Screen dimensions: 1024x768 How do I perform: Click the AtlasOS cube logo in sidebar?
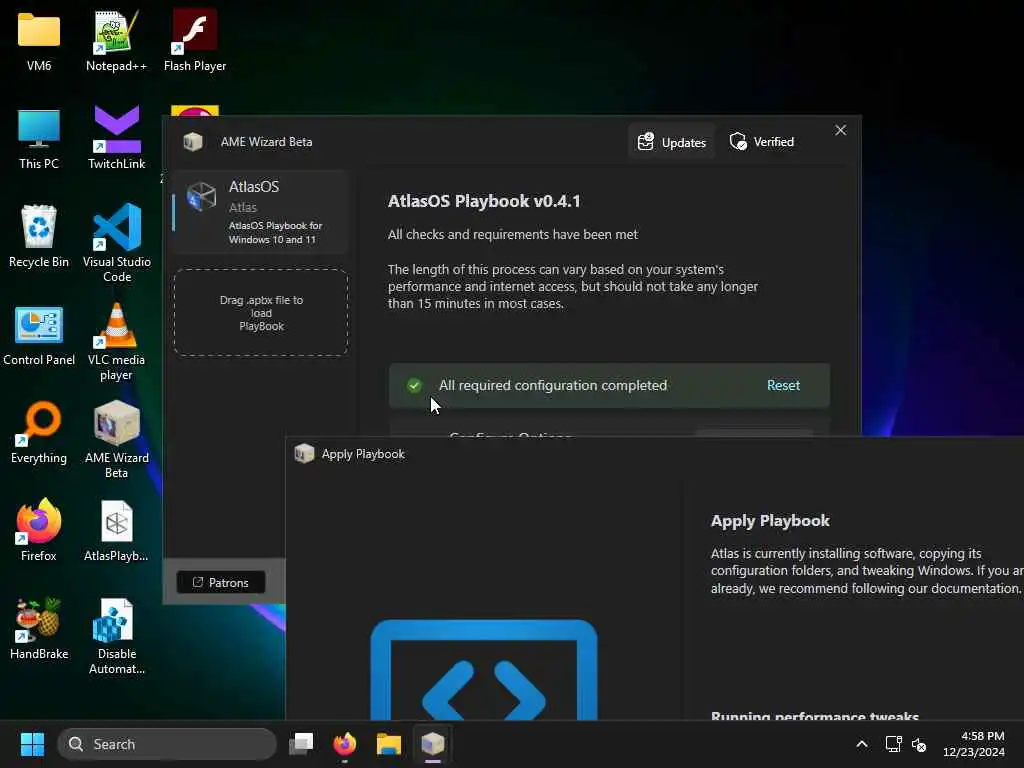tap(201, 197)
